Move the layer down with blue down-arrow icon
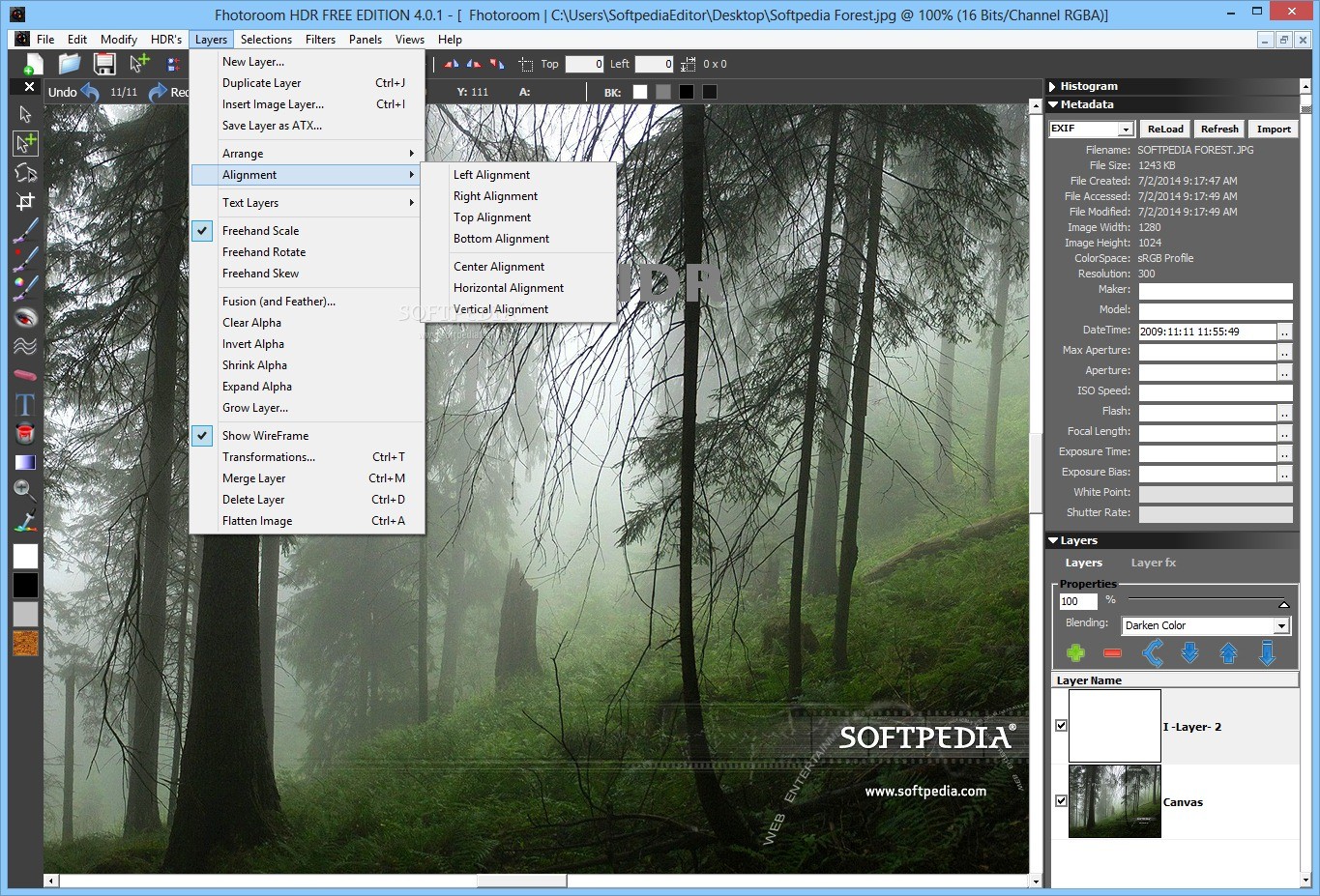 click(x=1190, y=653)
